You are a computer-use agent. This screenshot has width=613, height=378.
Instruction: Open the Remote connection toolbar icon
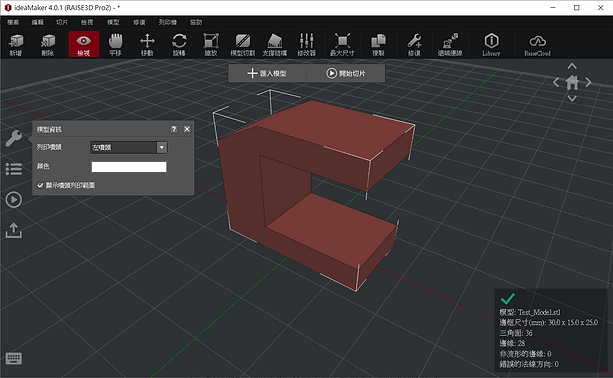click(450, 45)
